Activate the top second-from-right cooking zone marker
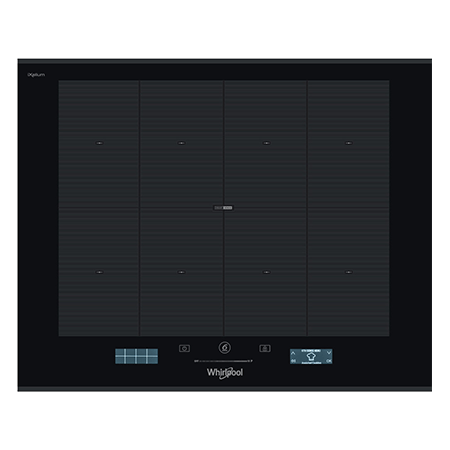Screen dimensions: 450x450 coord(266,143)
